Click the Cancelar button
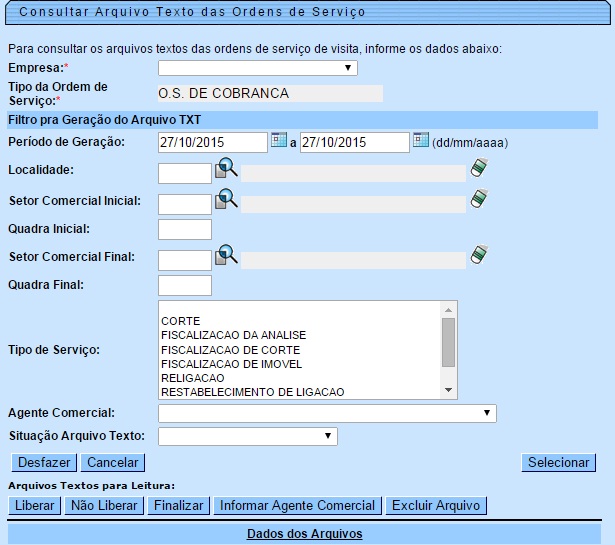The width and height of the screenshot is (615, 545). 112,462
